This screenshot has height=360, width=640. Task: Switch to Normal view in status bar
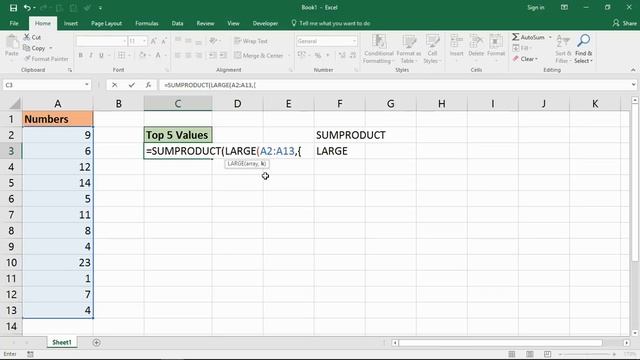[x=511, y=354]
